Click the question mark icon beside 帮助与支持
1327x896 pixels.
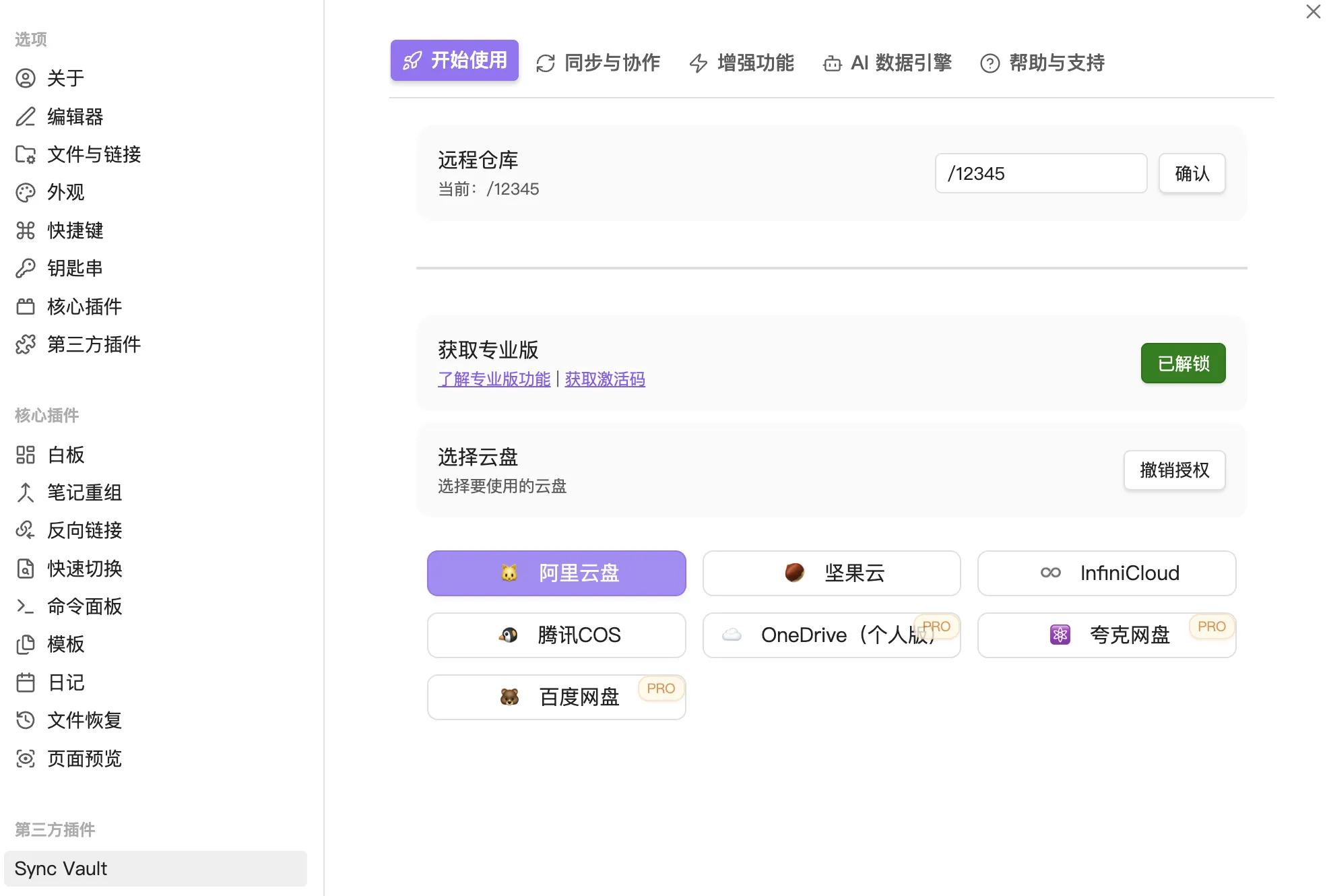[990, 63]
